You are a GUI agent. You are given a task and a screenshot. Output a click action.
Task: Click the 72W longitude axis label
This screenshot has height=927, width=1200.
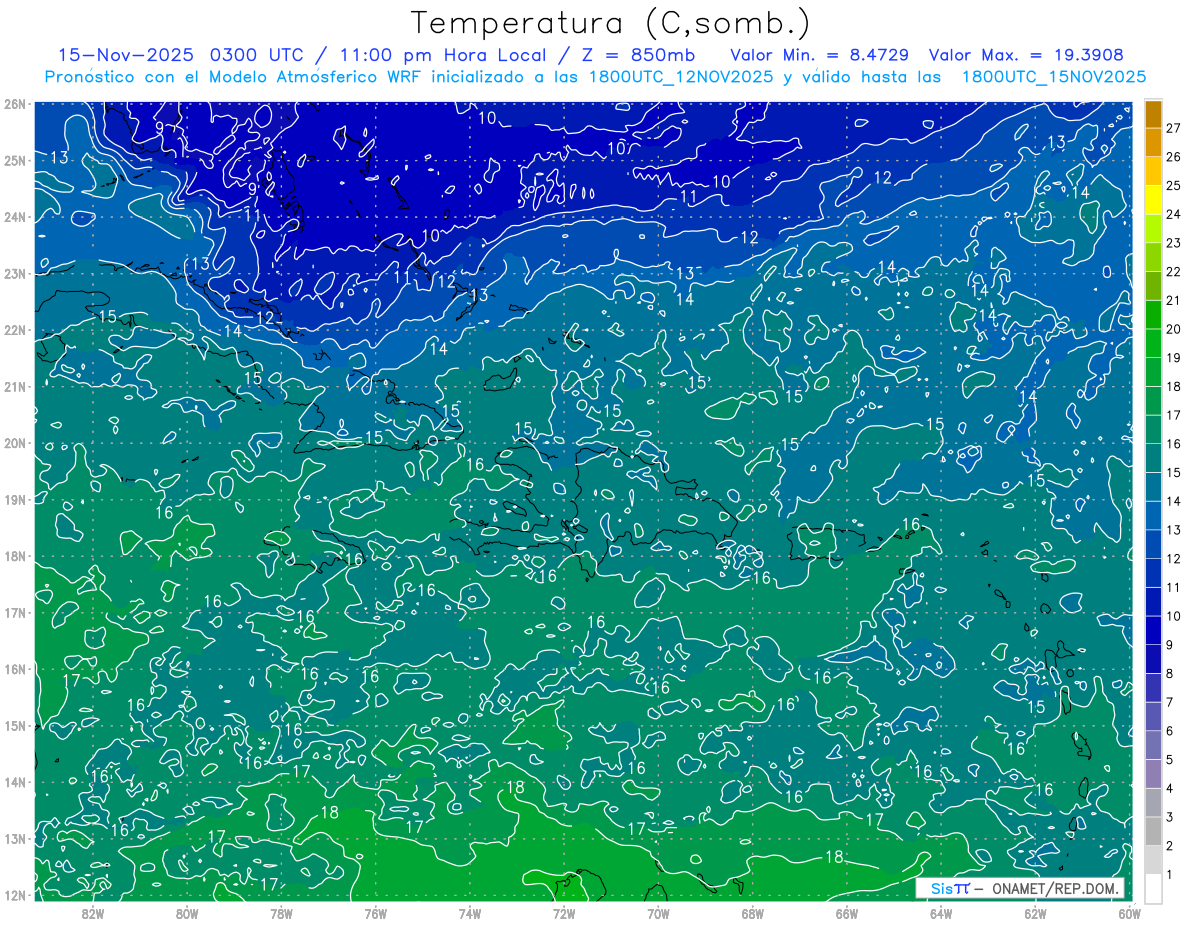tap(564, 912)
